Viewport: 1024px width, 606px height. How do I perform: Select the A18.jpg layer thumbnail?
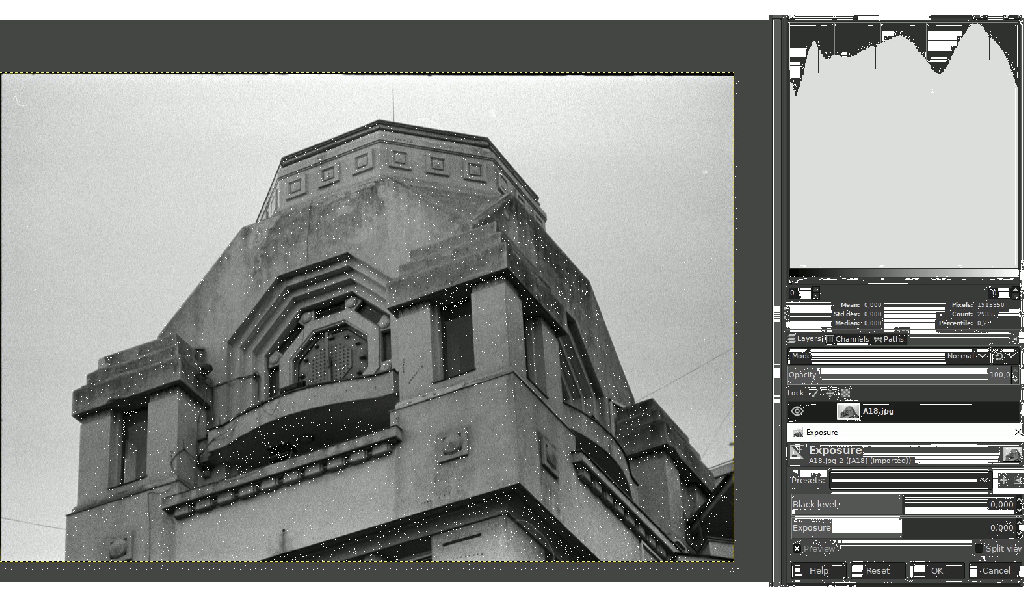(848, 411)
